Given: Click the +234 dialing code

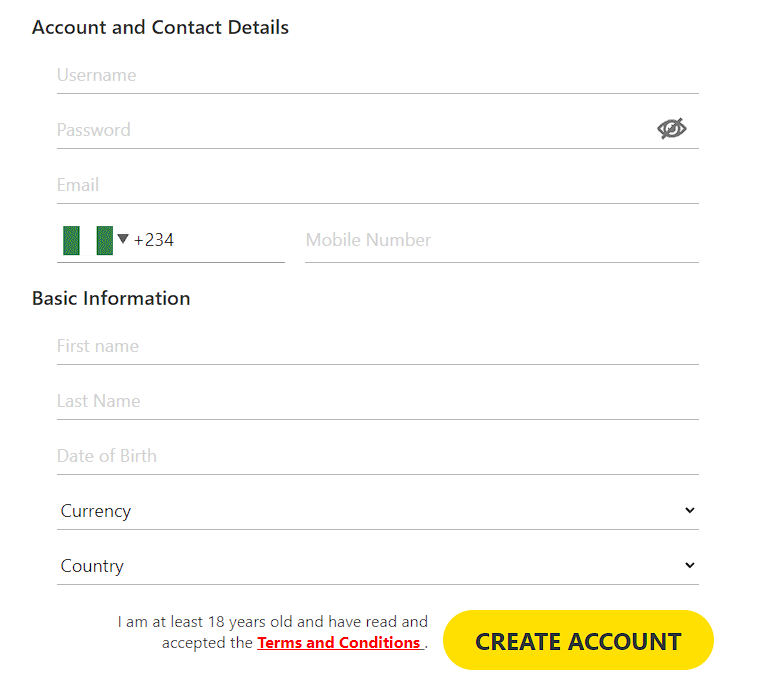Looking at the screenshot, I should click(x=154, y=240).
